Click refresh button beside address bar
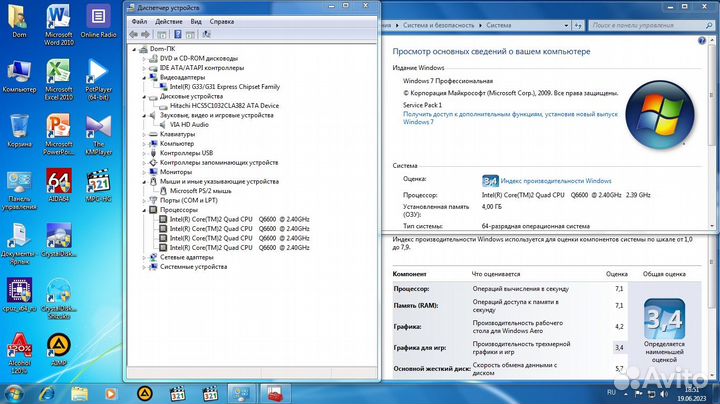Viewport: 720px width, 404px height. [578, 25]
